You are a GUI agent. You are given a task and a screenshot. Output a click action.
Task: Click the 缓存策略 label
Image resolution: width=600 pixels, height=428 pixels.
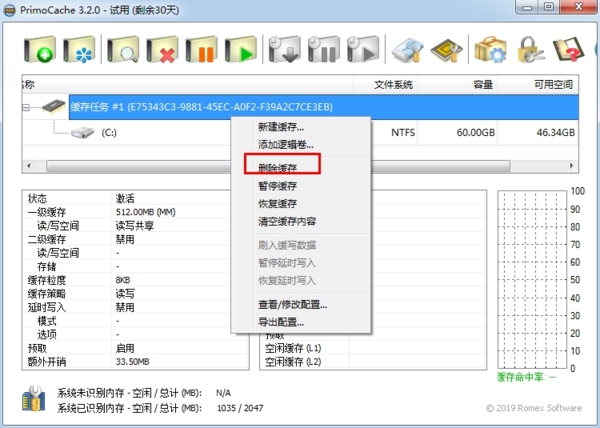[47, 294]
